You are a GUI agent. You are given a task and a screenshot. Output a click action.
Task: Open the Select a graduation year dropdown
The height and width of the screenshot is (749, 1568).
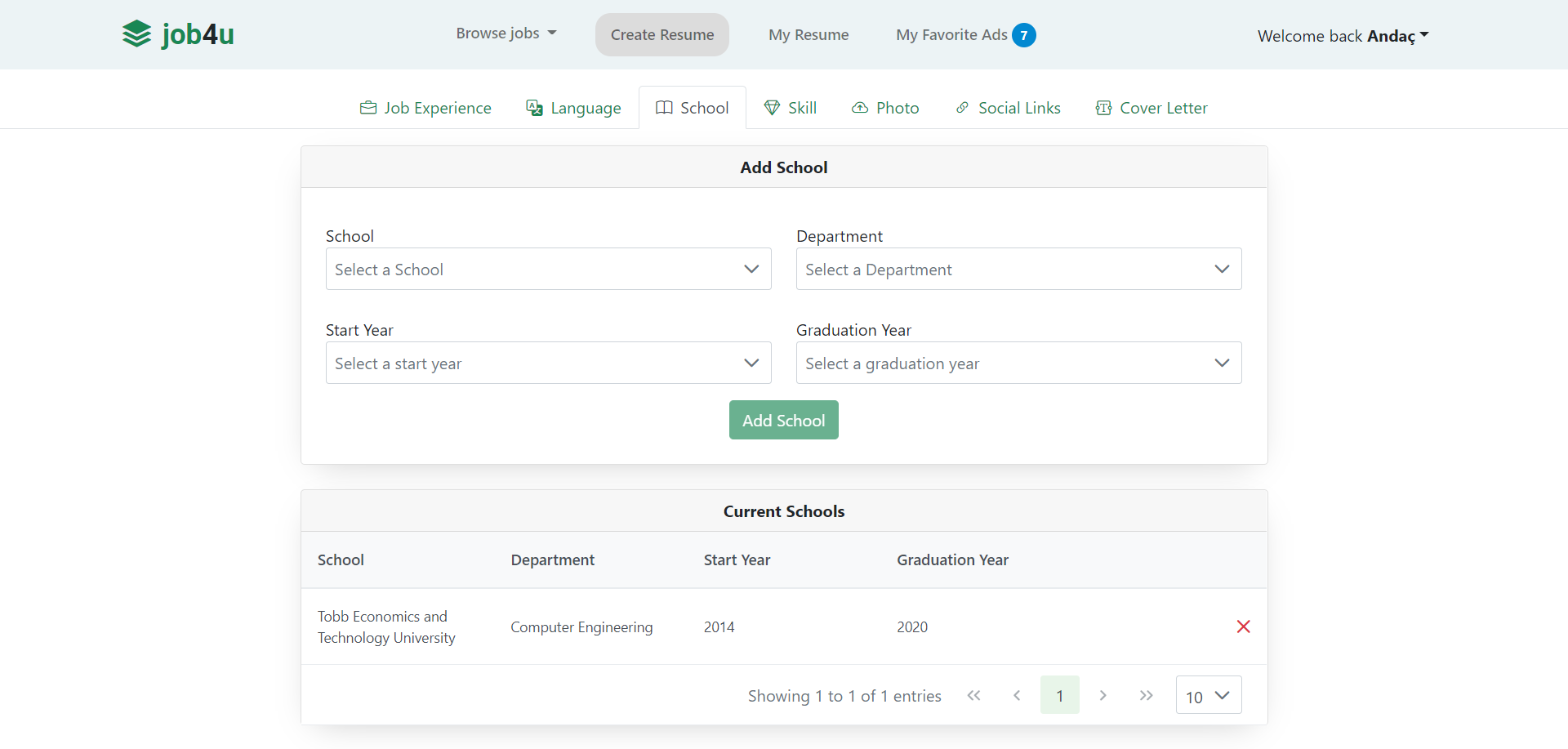coord(1019,363)
